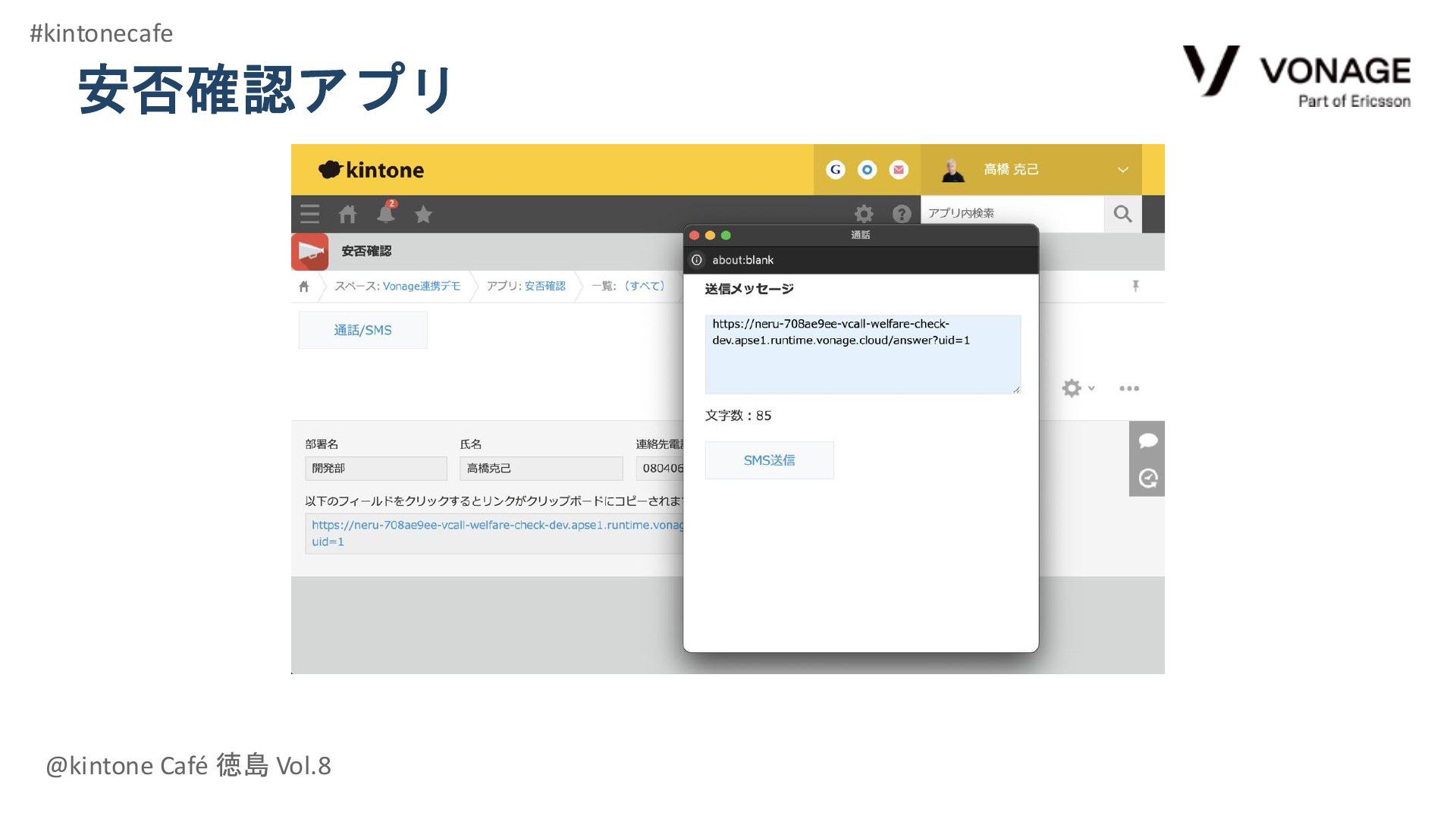
Task: Click the 部署名 label
Action: click(322, 444)
